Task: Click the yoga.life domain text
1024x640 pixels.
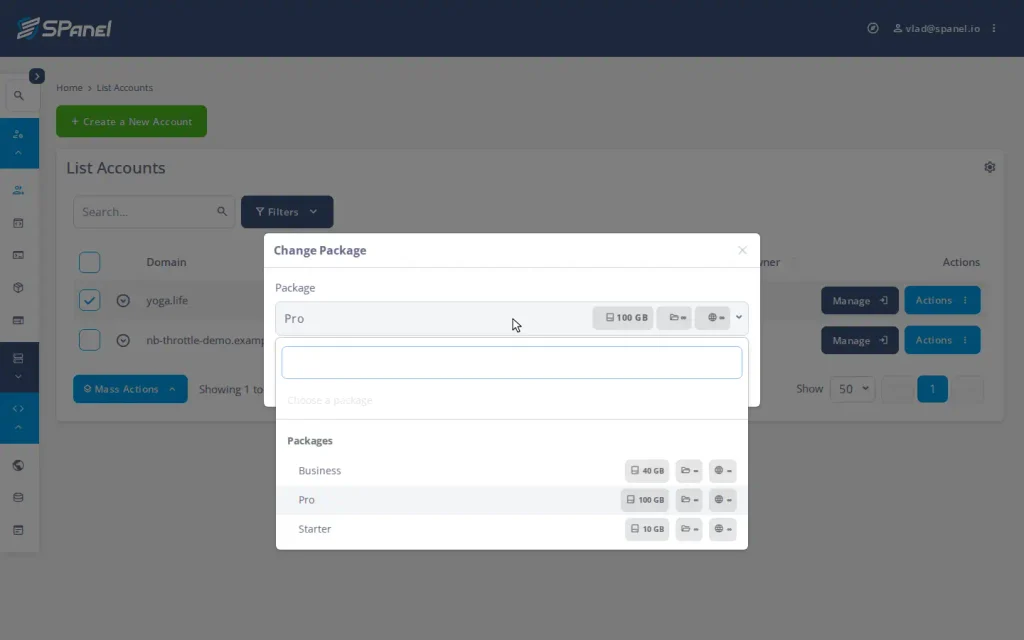Action: coord(167,300)
